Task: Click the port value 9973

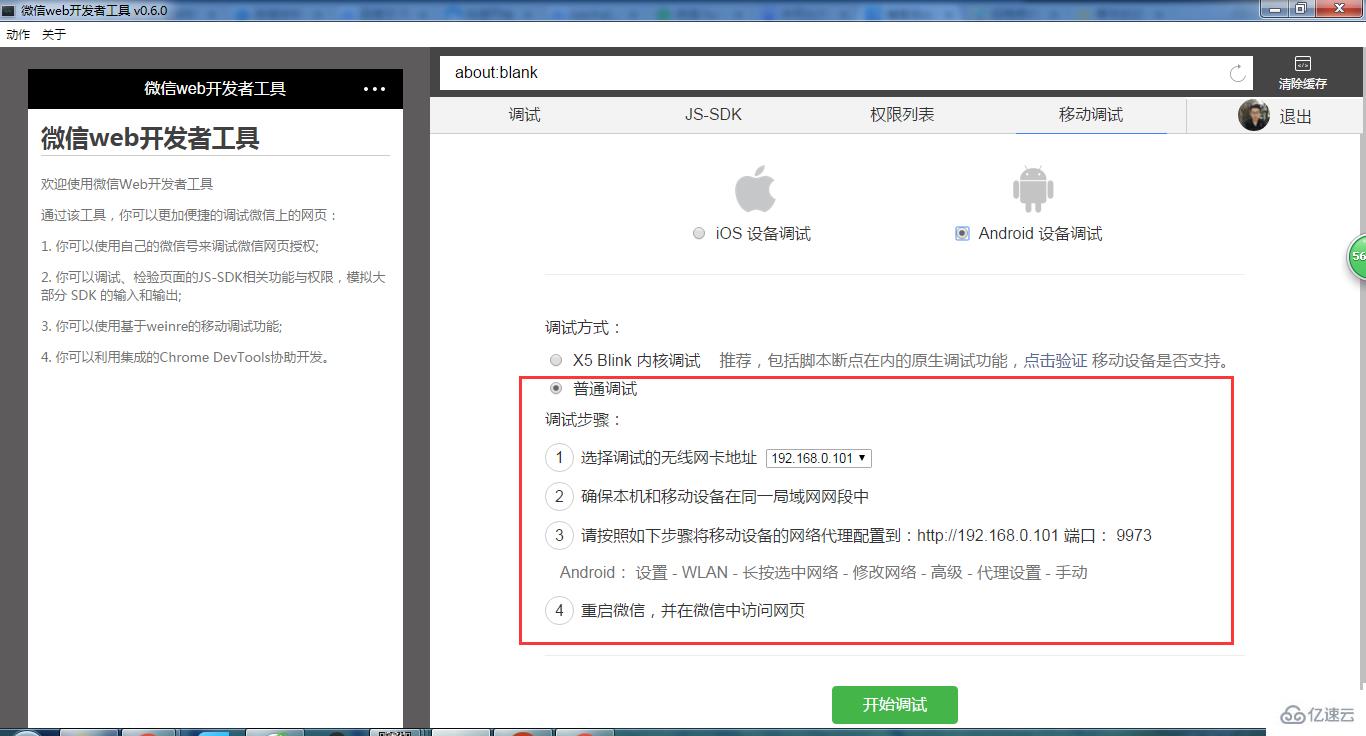Action: 1134,535
